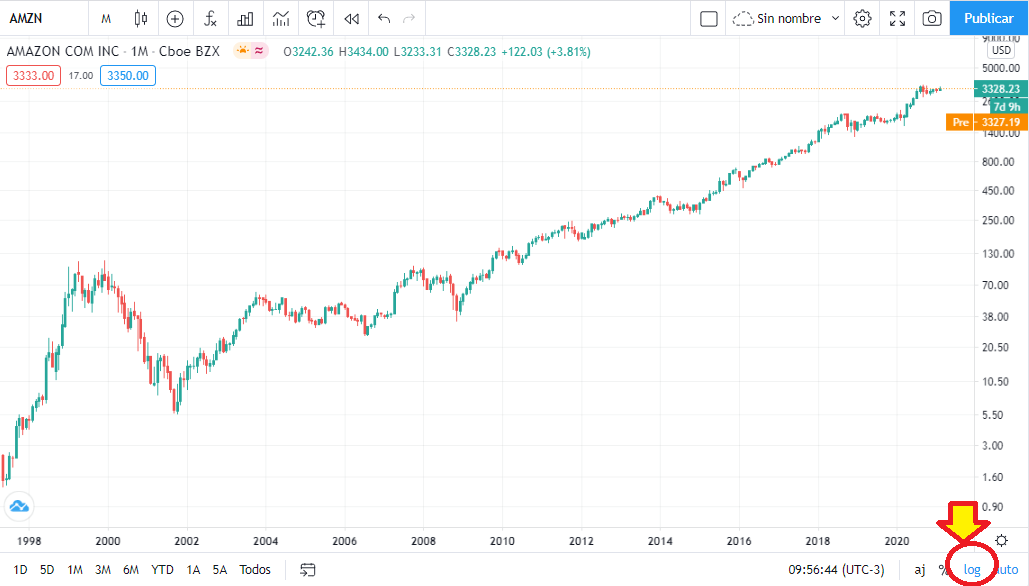Open the price scale settings gear
Viewport: 1029px width, 586px height.
[1001, 541]
